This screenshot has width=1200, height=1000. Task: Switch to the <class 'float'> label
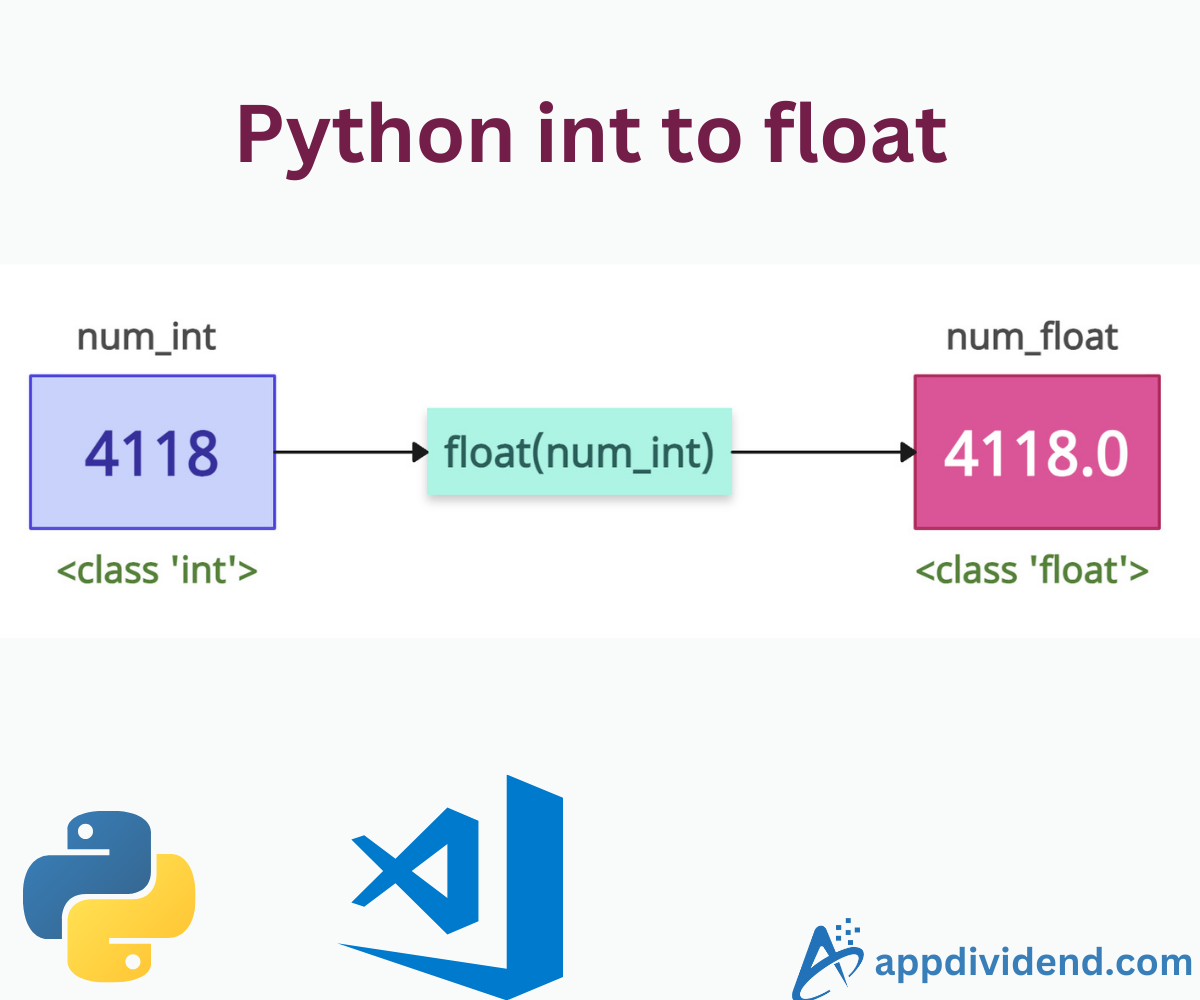tap(1033, 570)
